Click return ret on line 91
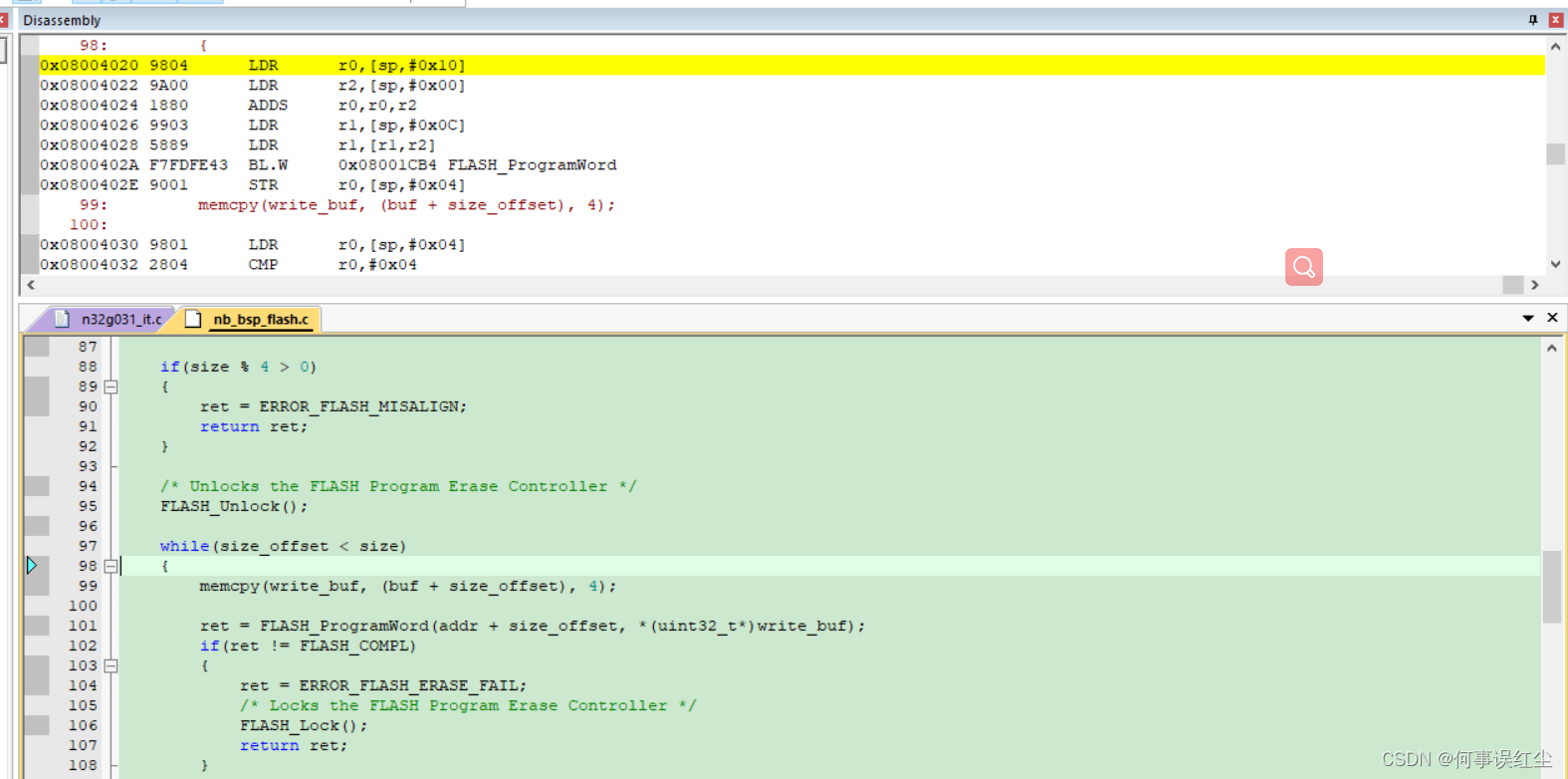 point(254,426)
